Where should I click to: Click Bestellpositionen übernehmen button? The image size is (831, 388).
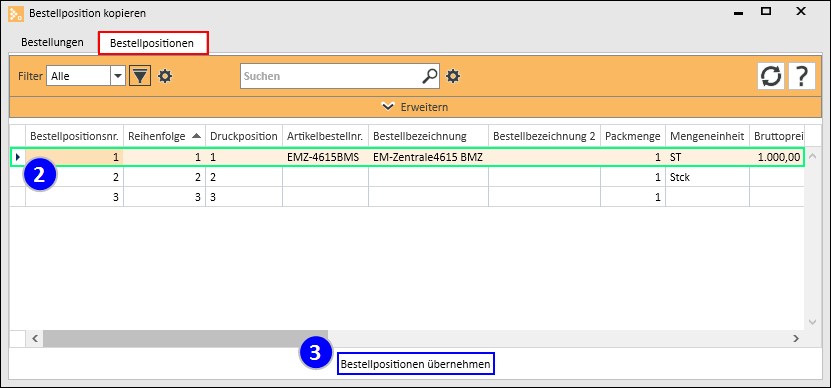[416, 365]
